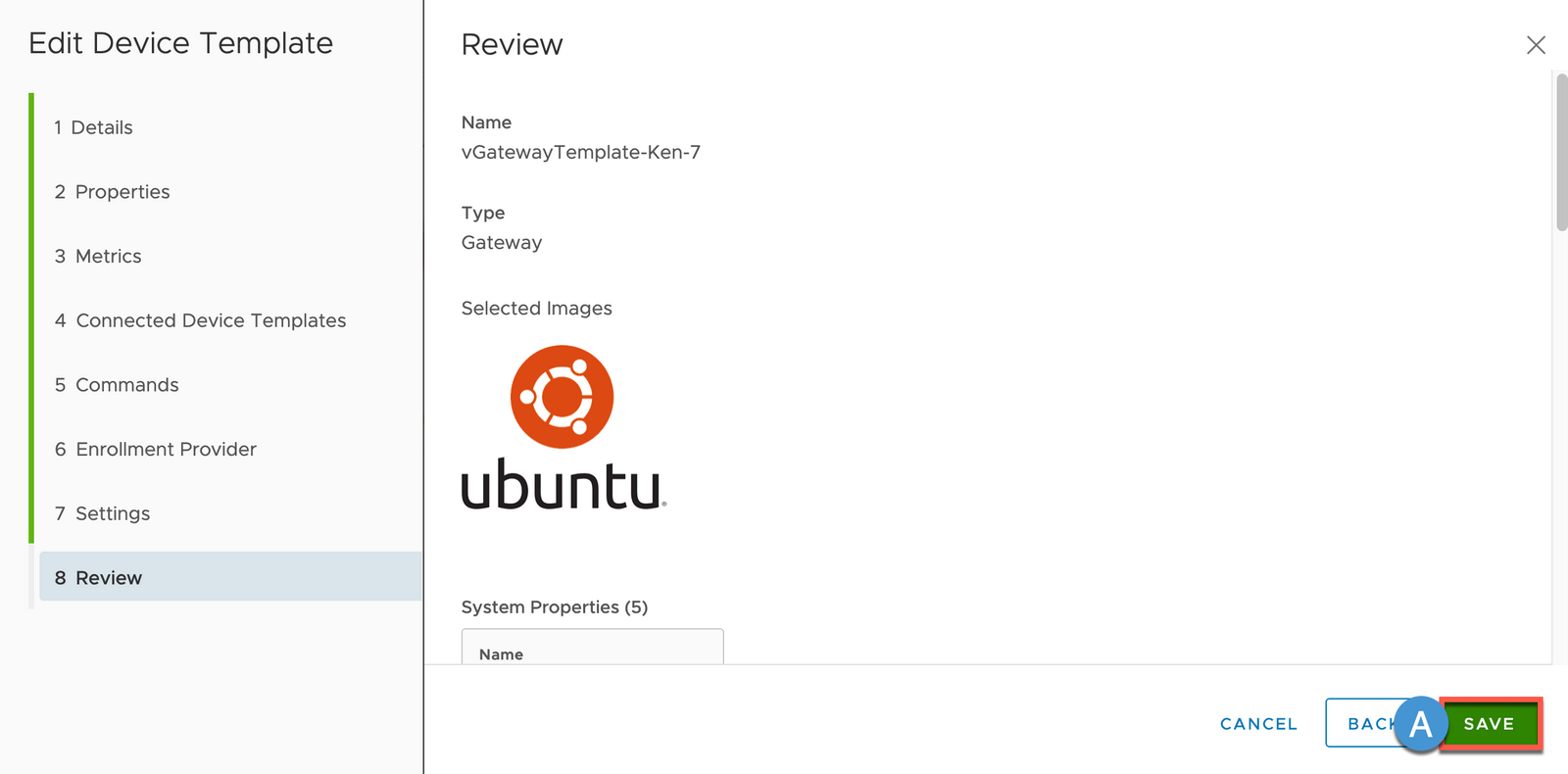Viewport: 1568px width, 774px height.
Task: Go to Enrollment Provider step
Action: click(156, 449)
